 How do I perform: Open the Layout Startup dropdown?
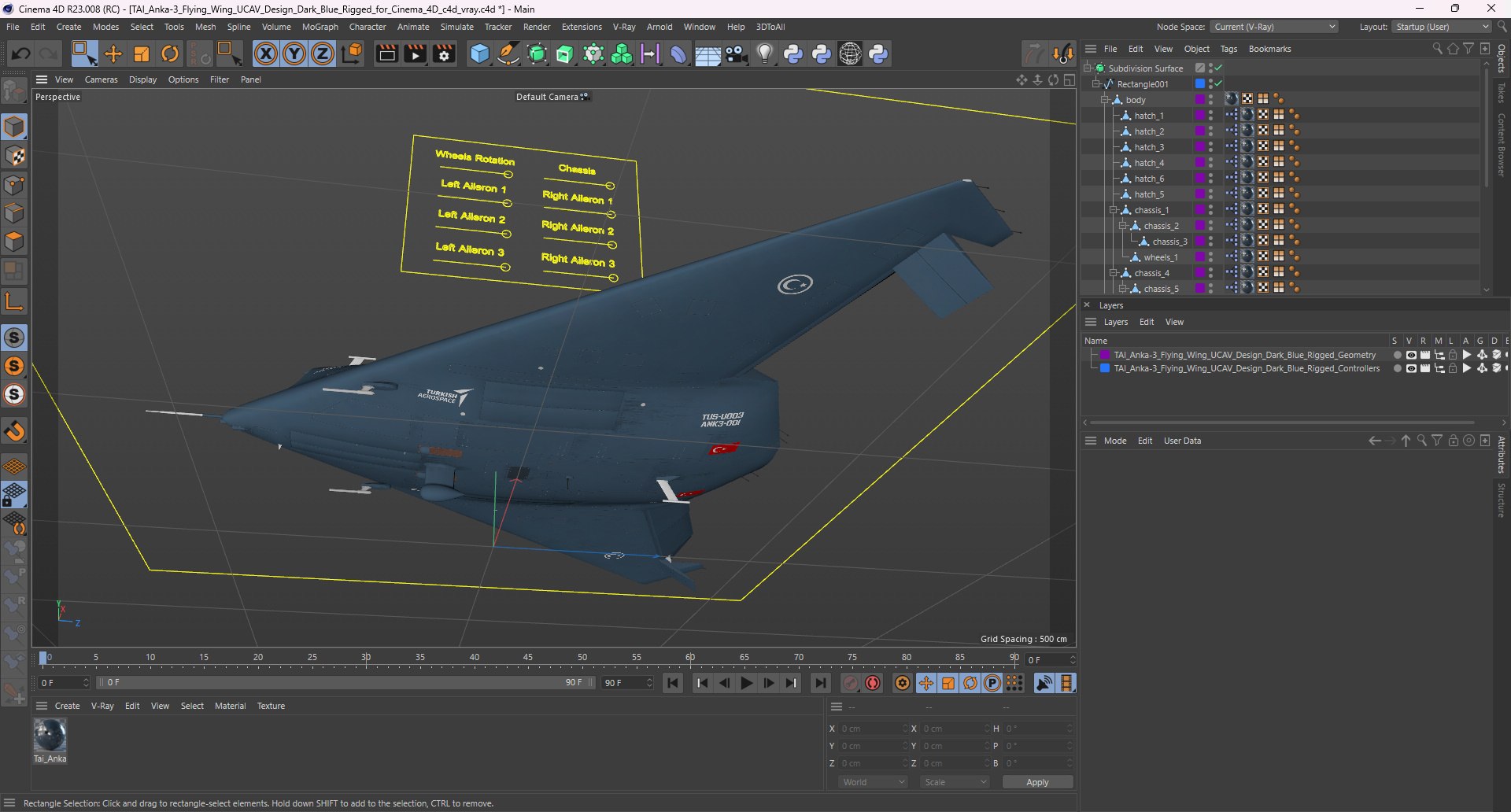tap(1442, 27)
